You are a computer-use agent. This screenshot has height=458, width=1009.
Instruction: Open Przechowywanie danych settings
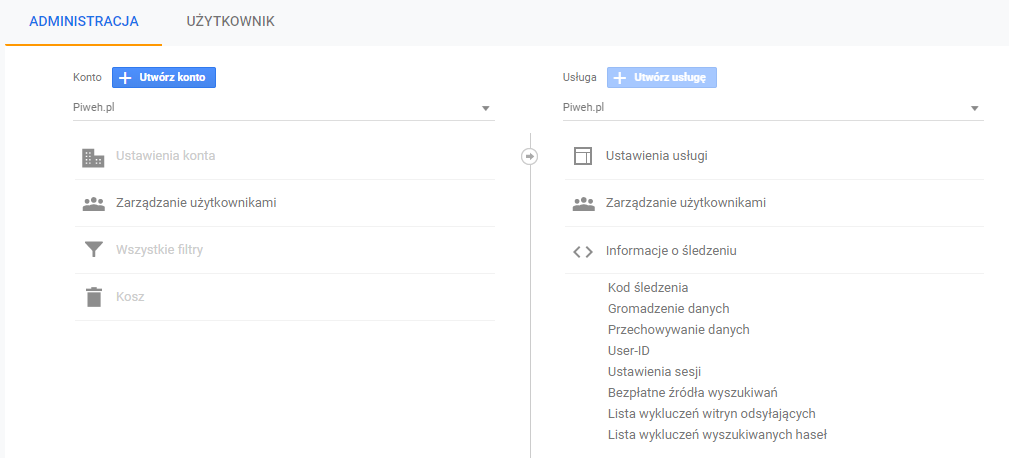[x=678, y=329]
